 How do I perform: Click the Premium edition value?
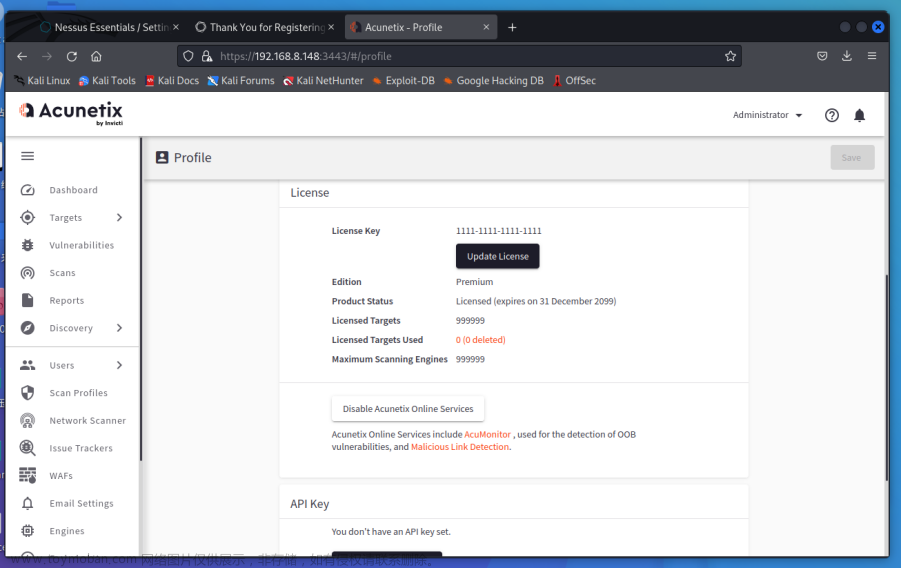coord(475,282)
